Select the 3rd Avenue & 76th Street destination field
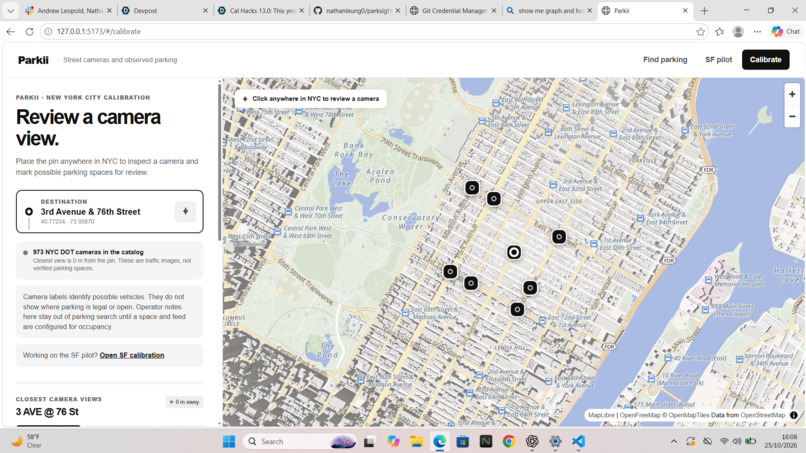 [x=109, y=212]
